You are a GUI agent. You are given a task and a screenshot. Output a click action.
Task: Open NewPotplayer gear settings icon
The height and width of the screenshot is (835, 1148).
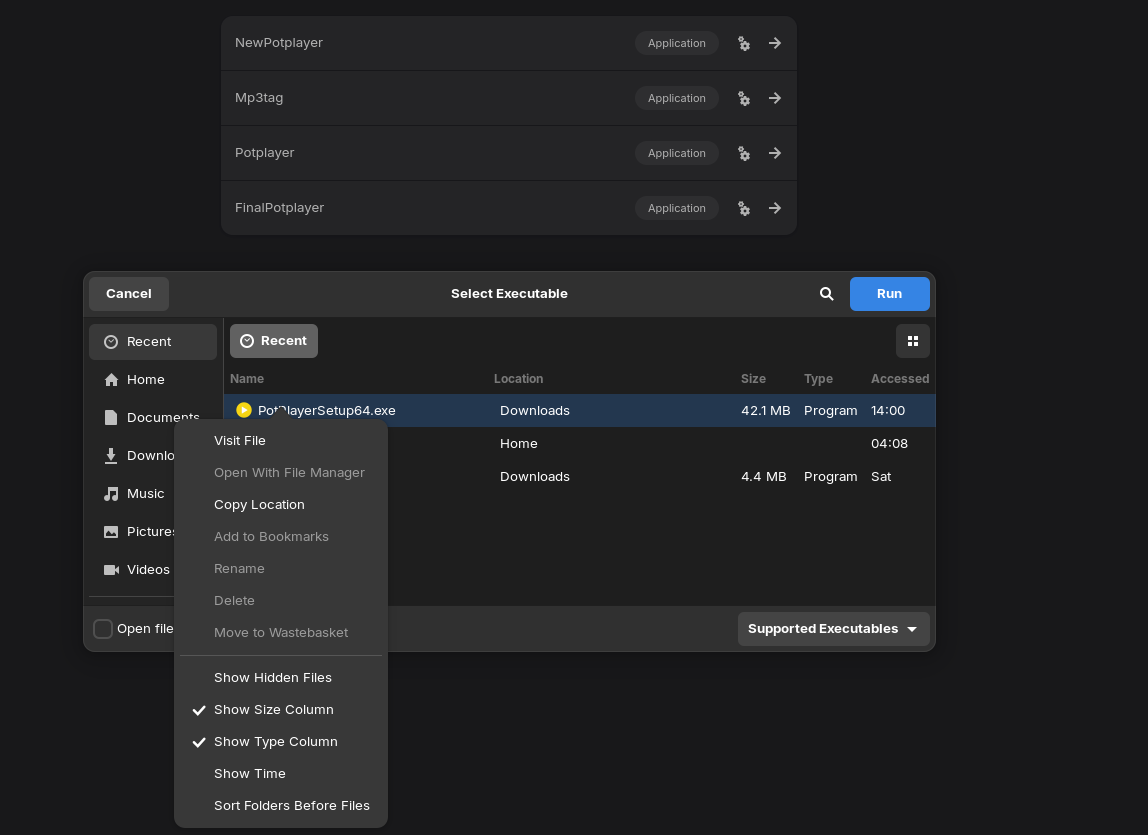coord(743,43)
